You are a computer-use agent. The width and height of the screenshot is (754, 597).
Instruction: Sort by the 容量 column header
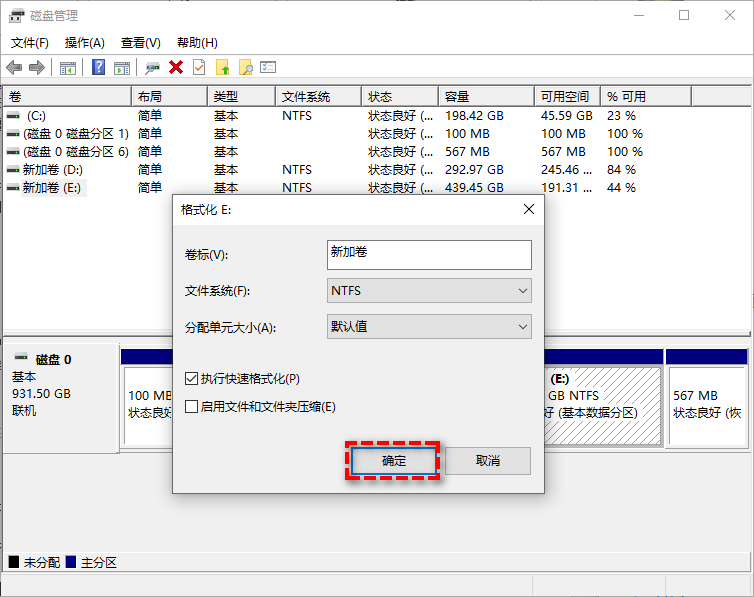pyautogui.click(x=487, y=97)
